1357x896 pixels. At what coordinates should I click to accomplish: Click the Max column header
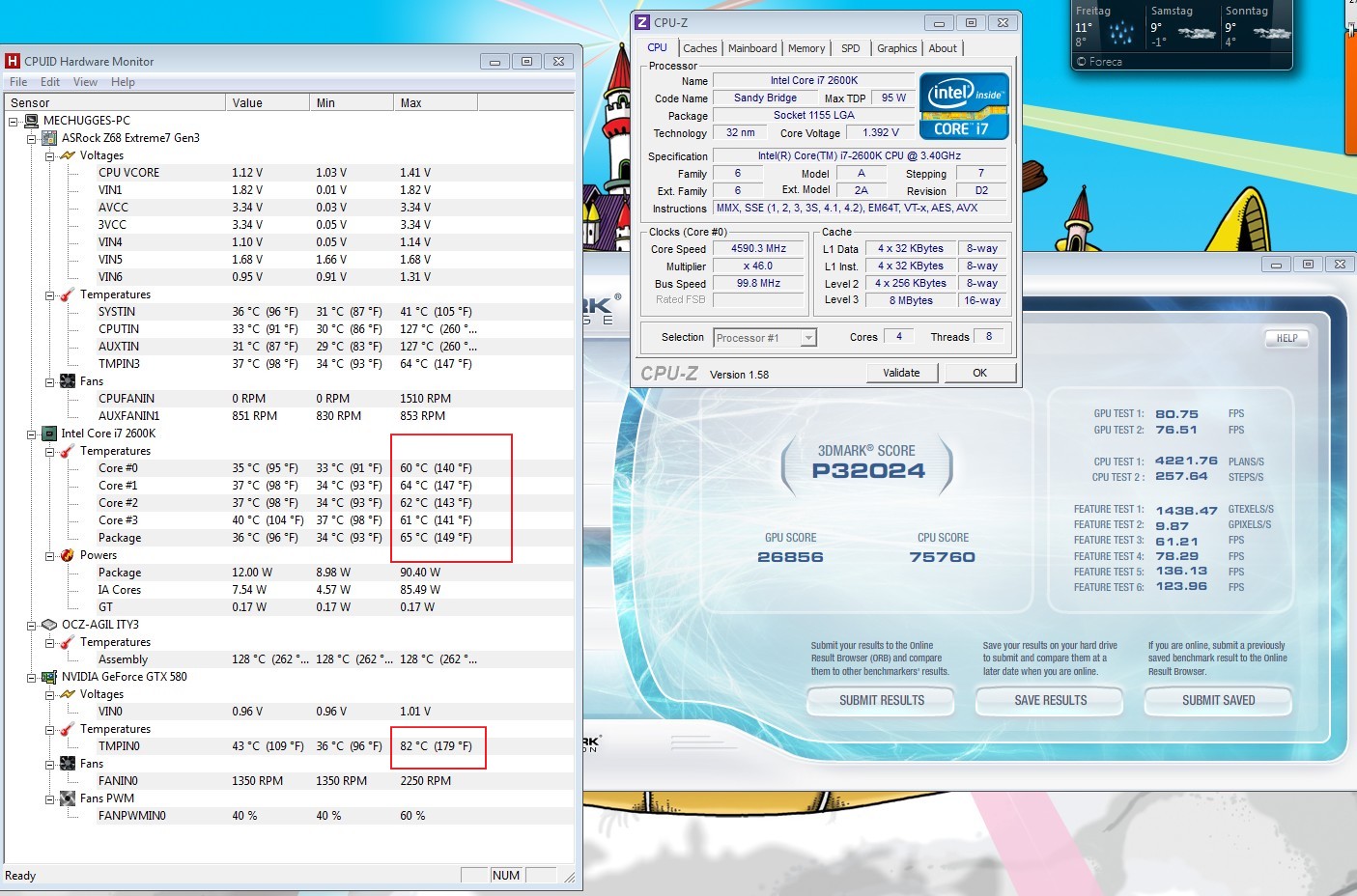point(436,102)
